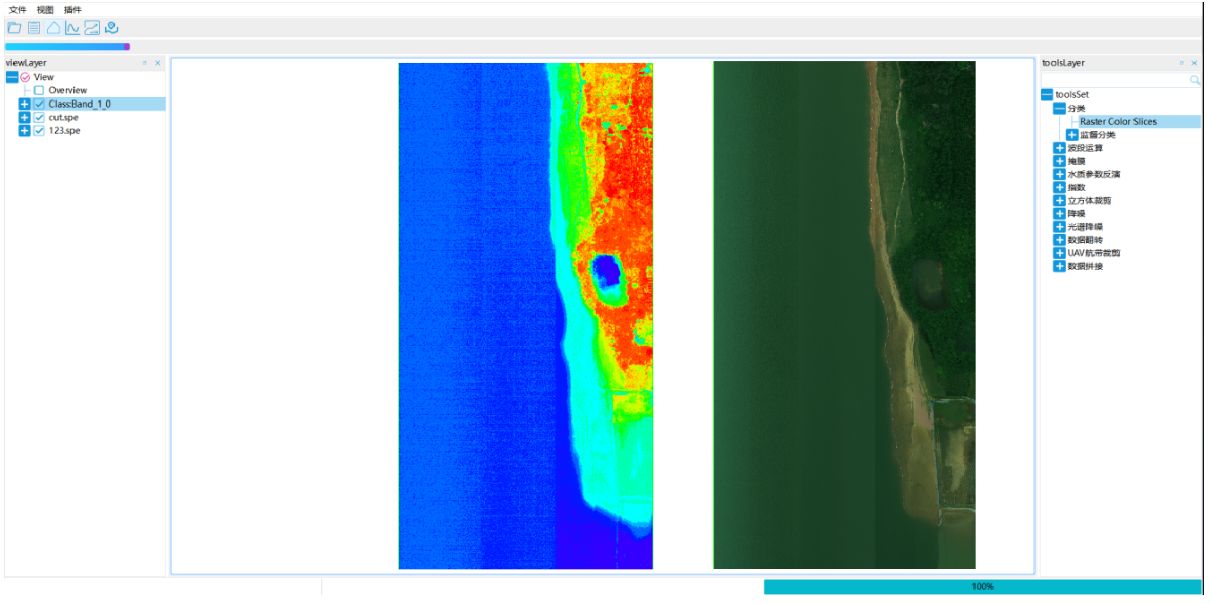Image resolution: width=1210 pixels, height=603 pixels.
Task: Click the toolsLayer panel title
Action: tap(1063, 63)
